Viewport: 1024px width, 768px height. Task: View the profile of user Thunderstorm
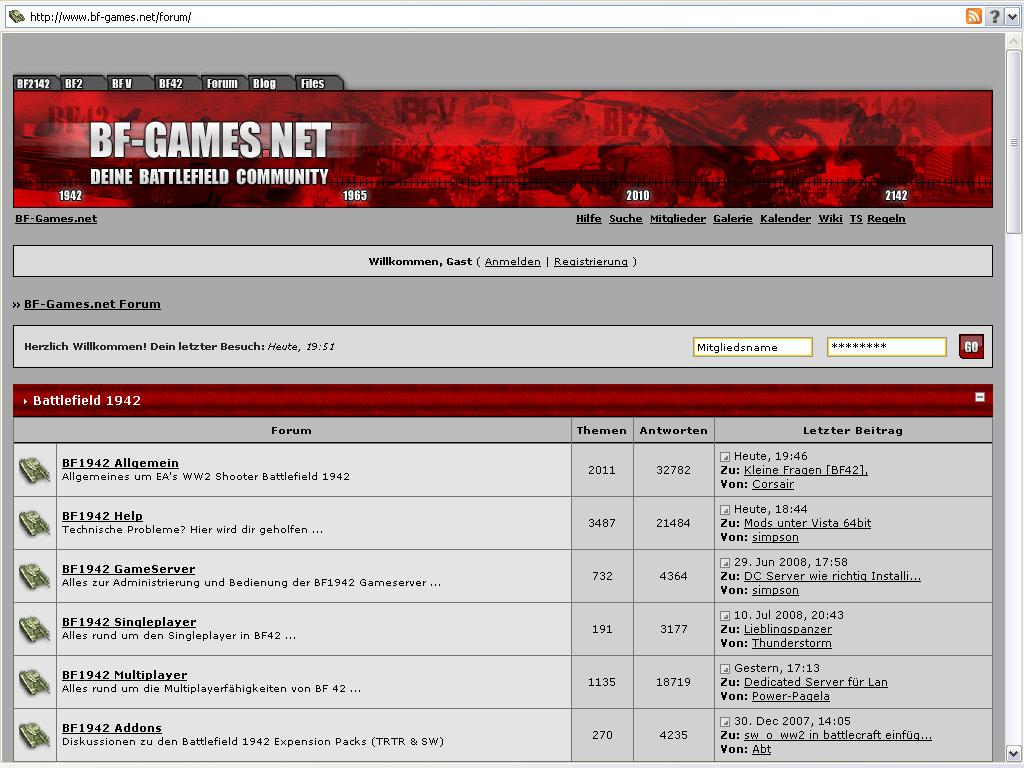click(x=792, y=643)
